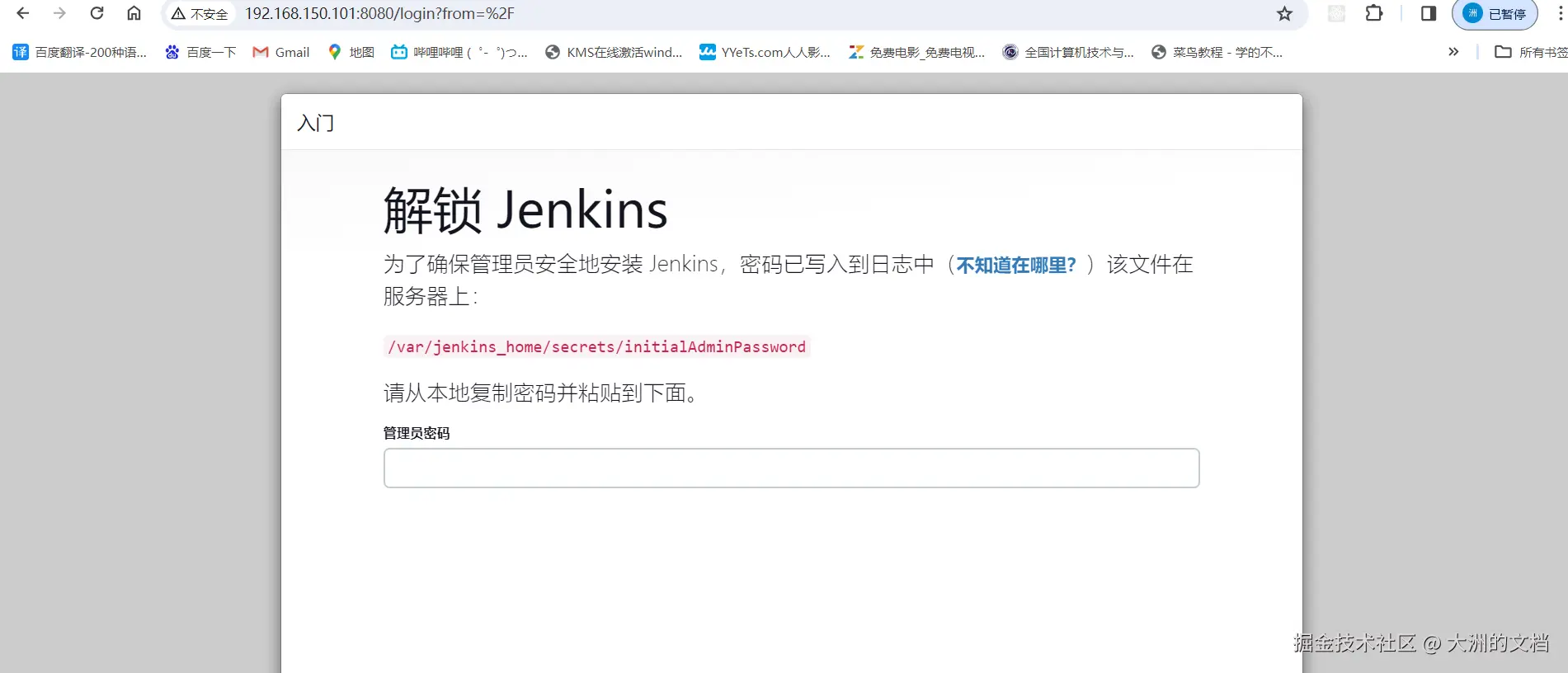The image size is (1568, 673).
Task: Open the 哔哩哔哩 bookmark
Action: click(459, 52)
